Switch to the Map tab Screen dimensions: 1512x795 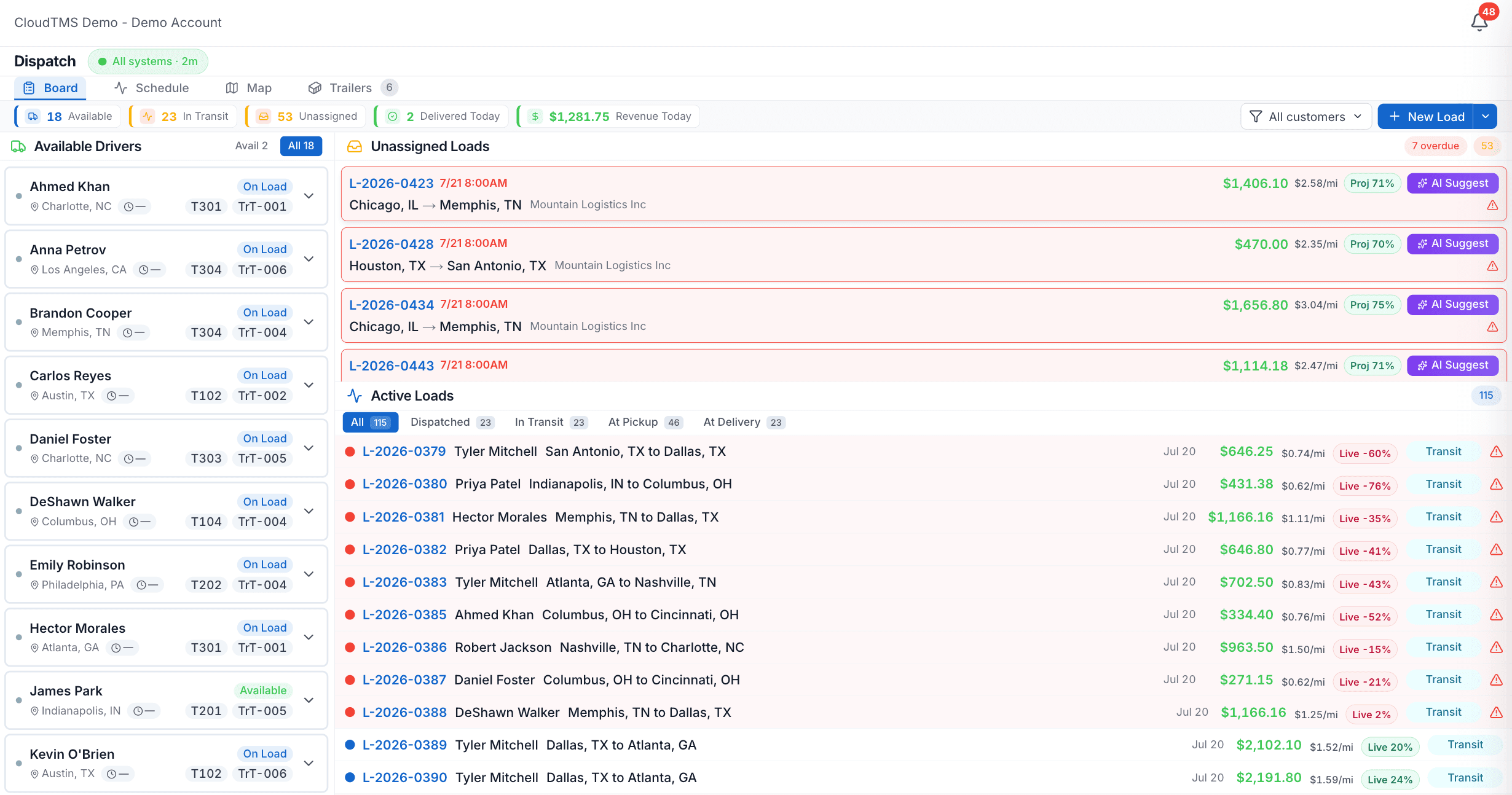tap(249, 88)
